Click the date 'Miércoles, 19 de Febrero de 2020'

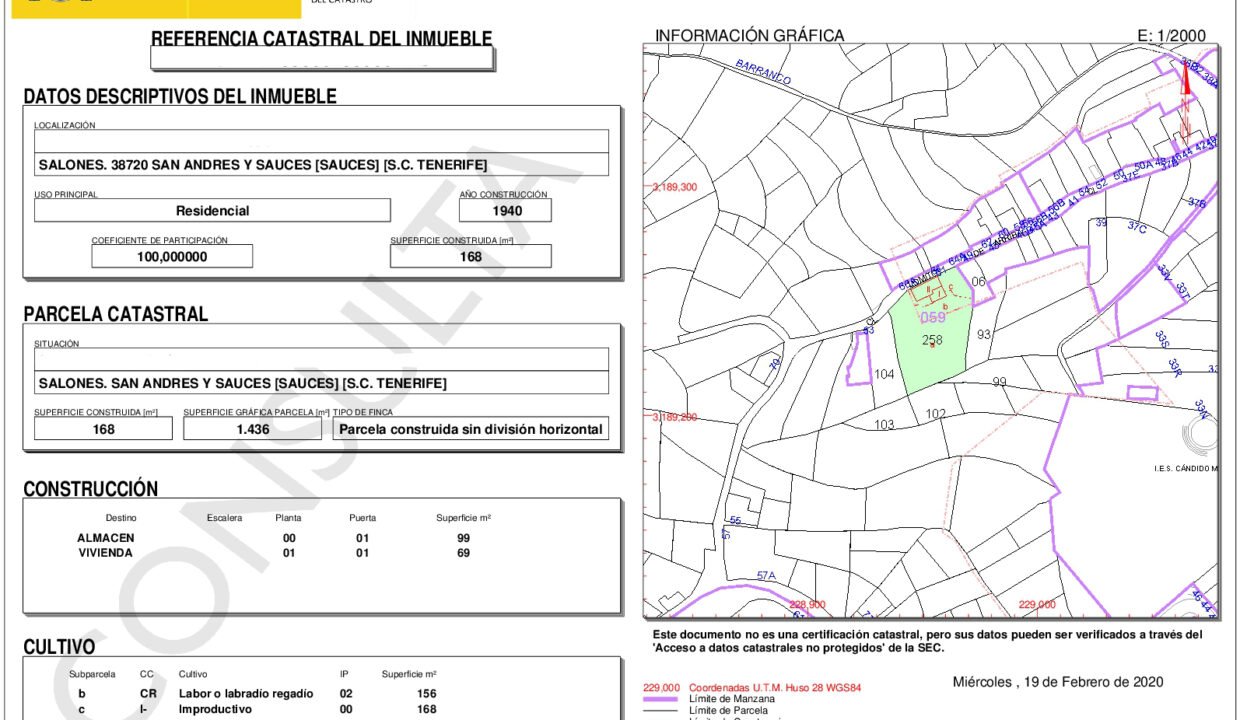[1058, 682]
